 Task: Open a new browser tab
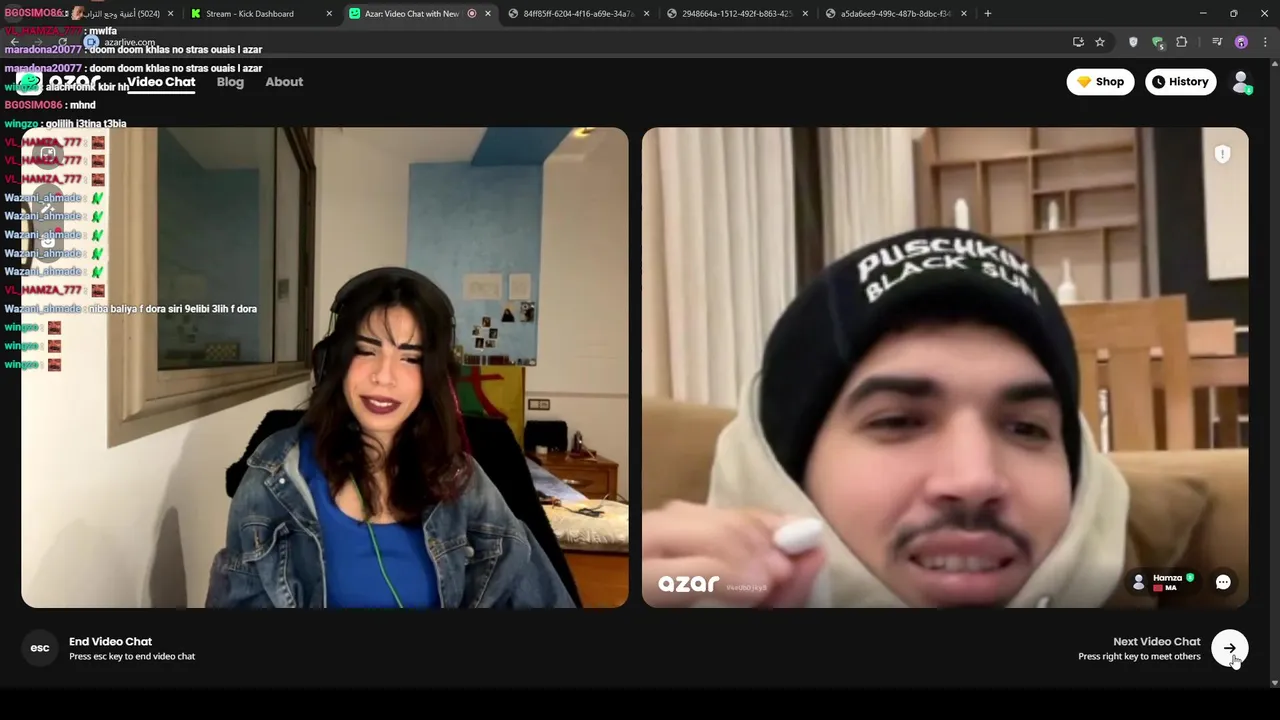tap(987, 14)
